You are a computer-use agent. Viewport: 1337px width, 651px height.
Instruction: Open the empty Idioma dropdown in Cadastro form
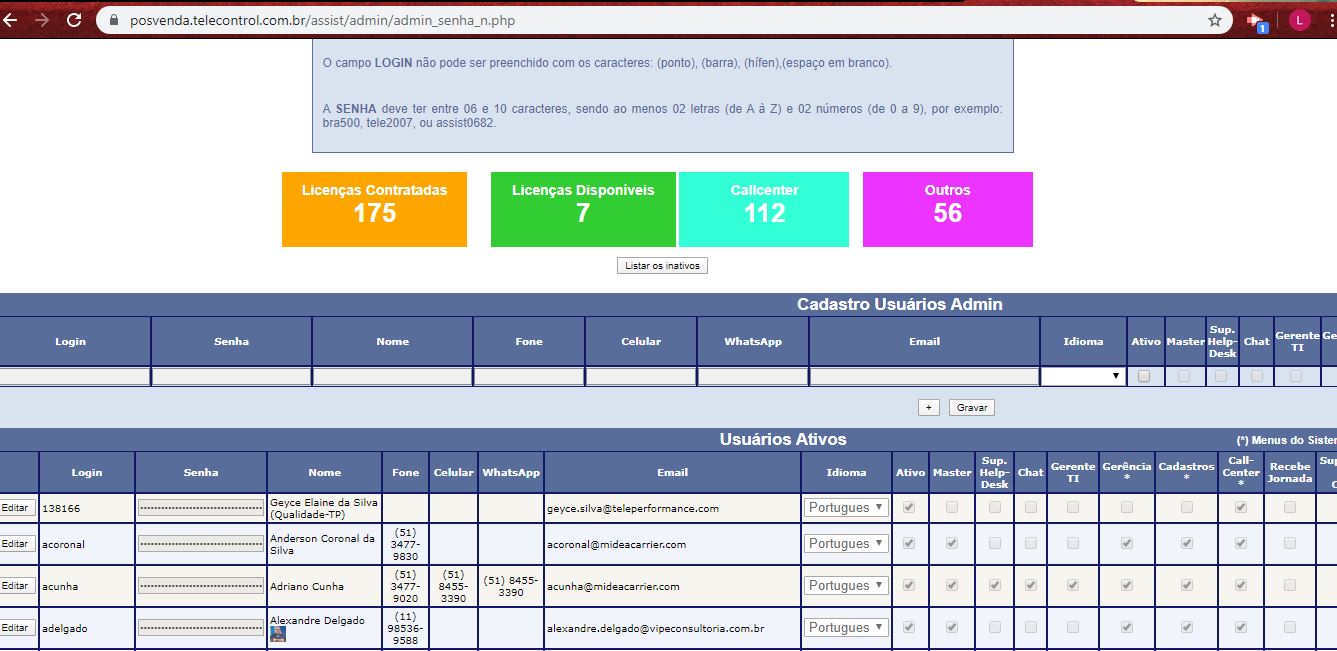pos(1082,377)
